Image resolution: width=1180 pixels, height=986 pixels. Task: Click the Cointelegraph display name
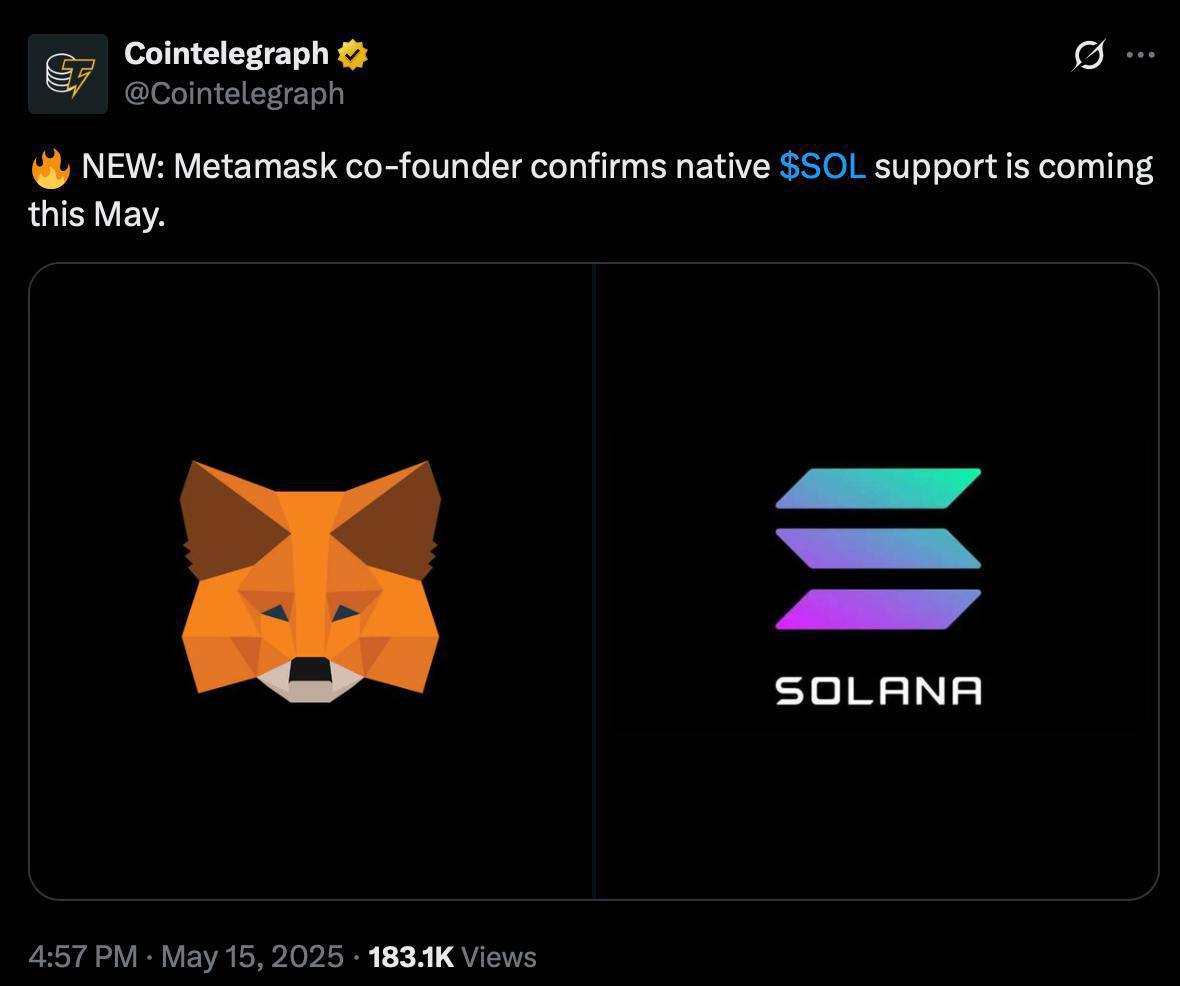(227, 53)
